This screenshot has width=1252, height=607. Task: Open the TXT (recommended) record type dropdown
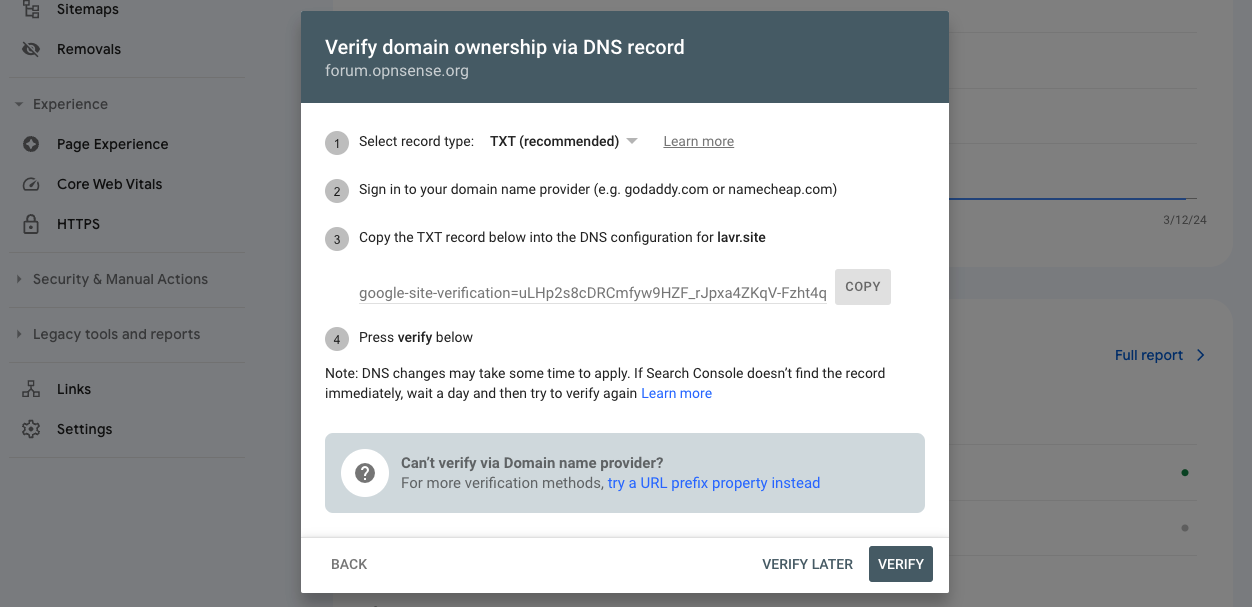[563, 142]
